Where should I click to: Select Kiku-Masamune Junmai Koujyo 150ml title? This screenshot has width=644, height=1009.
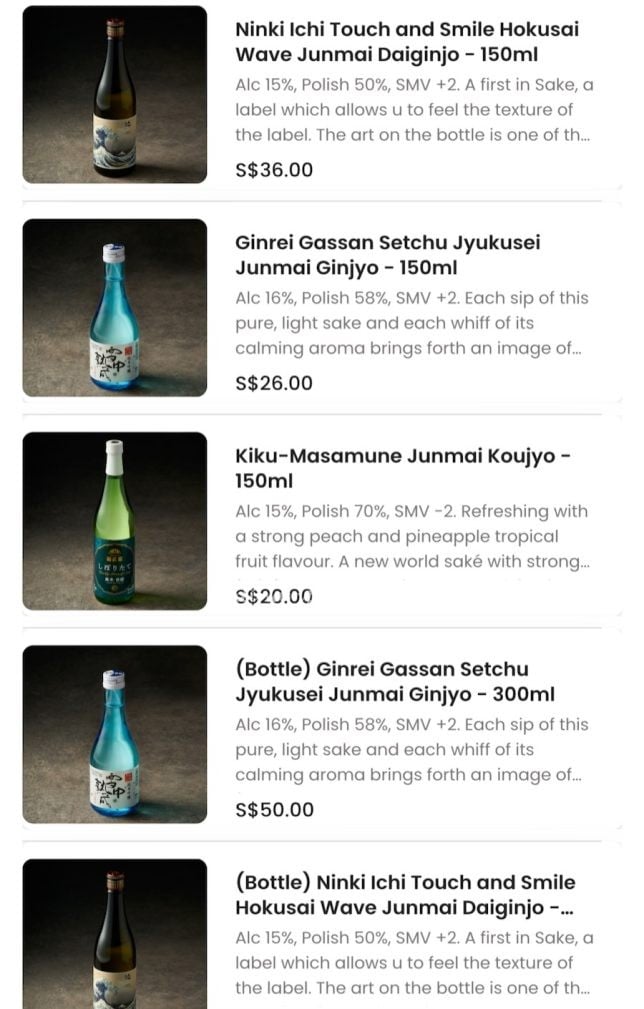[x=403, y=468]
